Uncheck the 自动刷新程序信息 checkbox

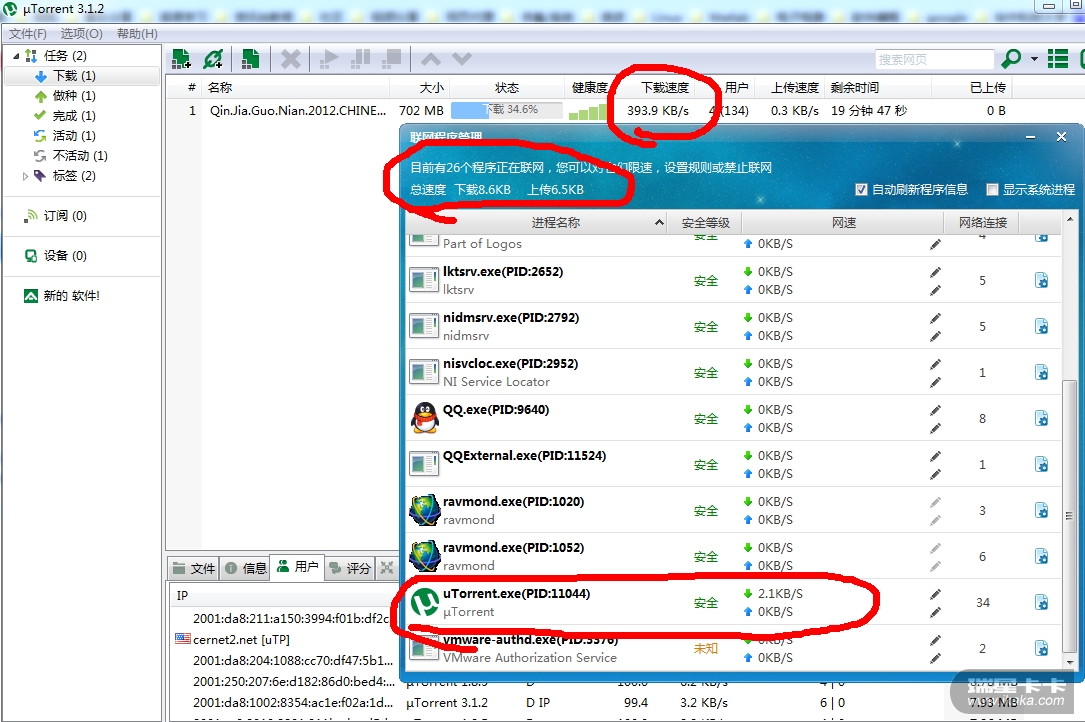coord(862,190)
